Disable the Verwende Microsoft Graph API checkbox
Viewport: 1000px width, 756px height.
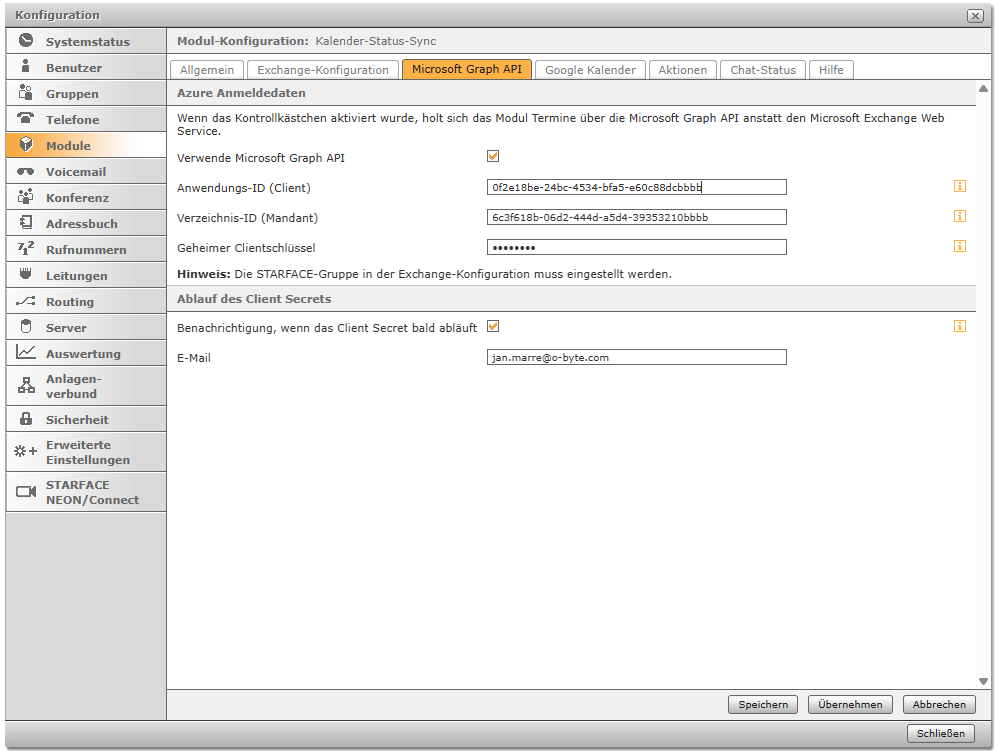(492, 157)
